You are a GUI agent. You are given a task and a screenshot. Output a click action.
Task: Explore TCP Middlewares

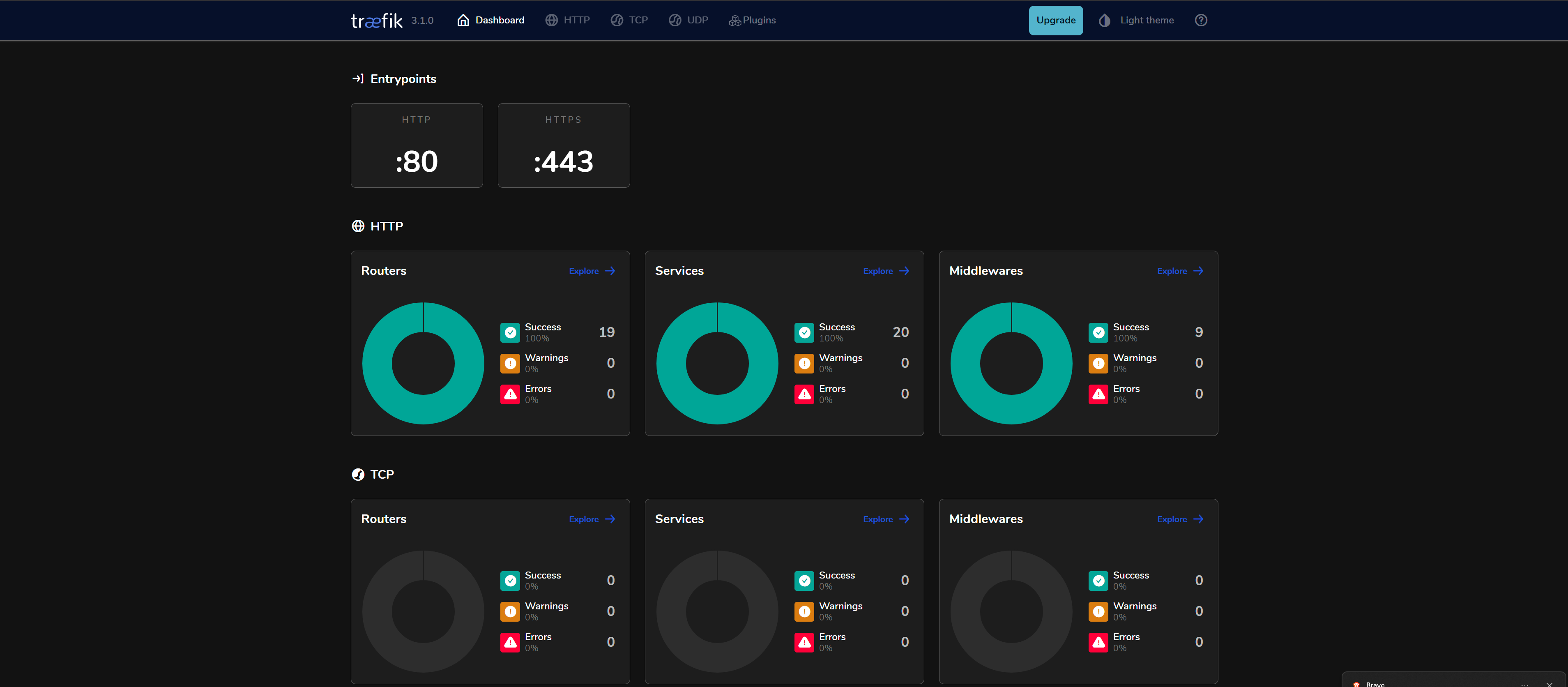1180,519
